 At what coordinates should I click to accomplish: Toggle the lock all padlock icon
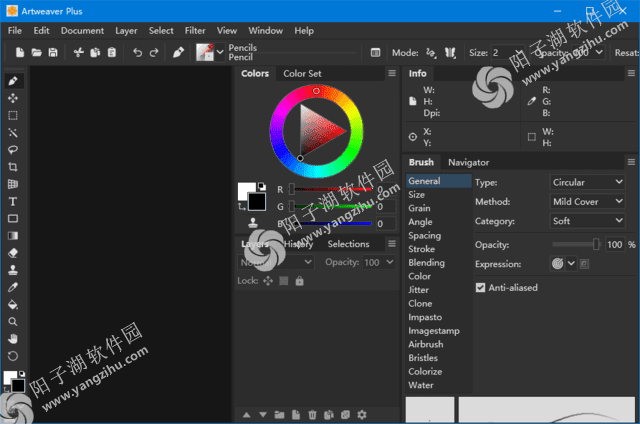coord(300,281)
